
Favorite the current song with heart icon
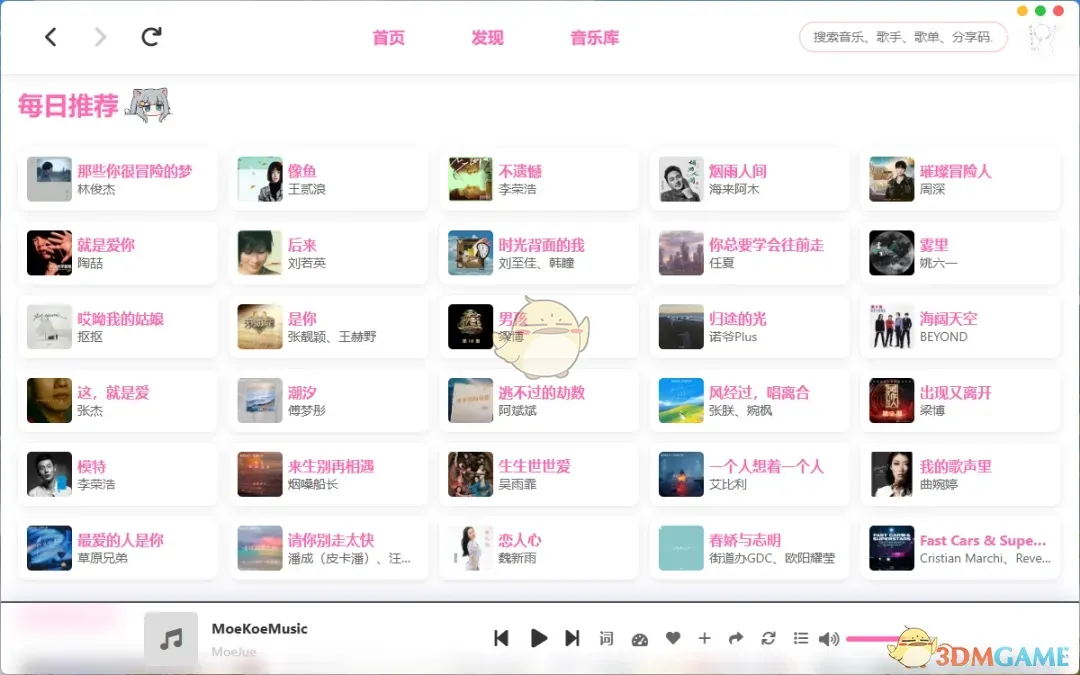point(673,638)
